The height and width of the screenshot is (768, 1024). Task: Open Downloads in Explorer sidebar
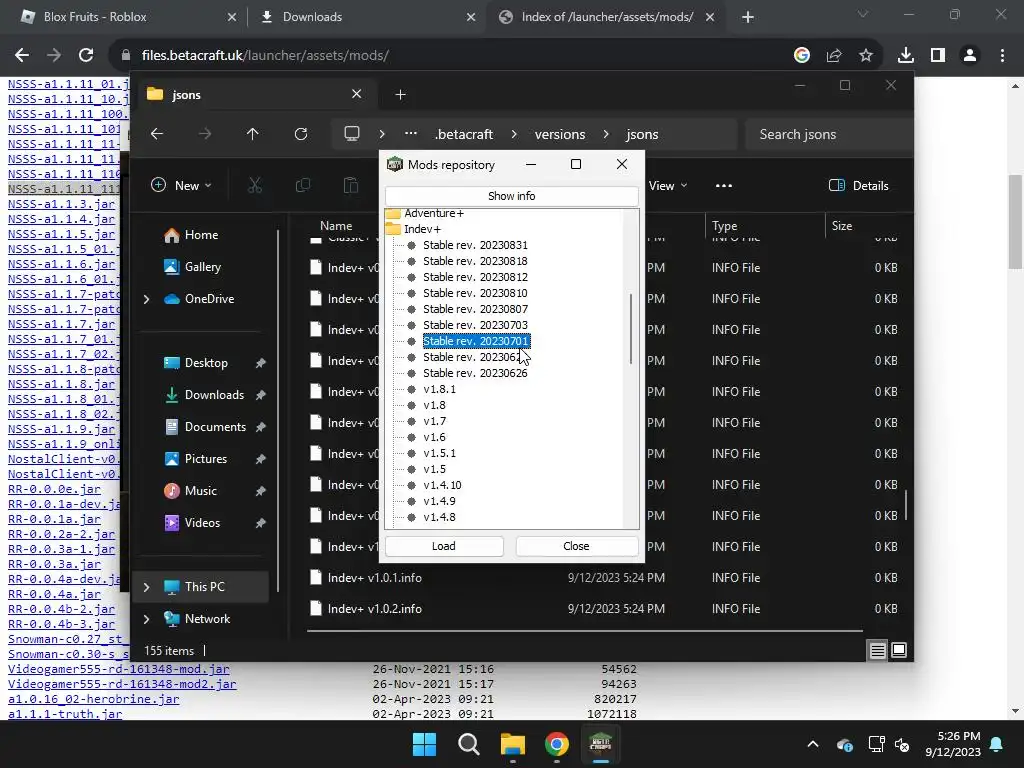pyautogui.click(x=214, y=395)
